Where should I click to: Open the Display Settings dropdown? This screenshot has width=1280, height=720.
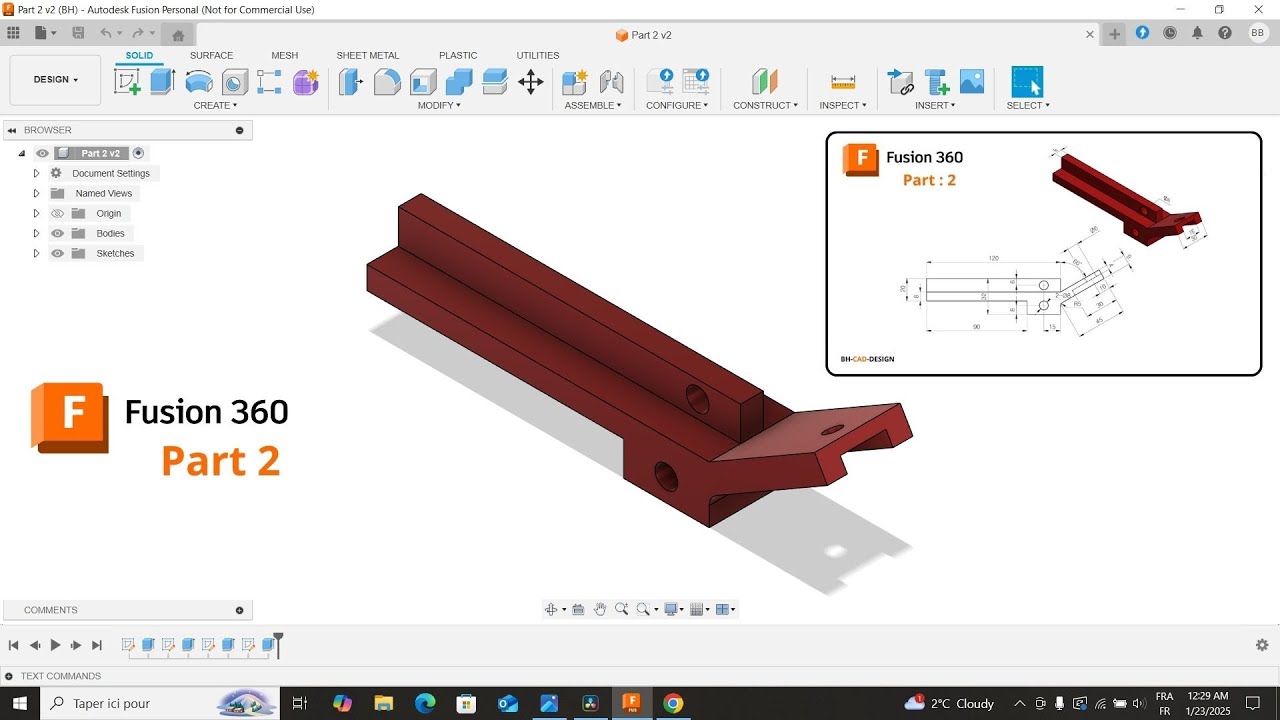click(674, 609)
